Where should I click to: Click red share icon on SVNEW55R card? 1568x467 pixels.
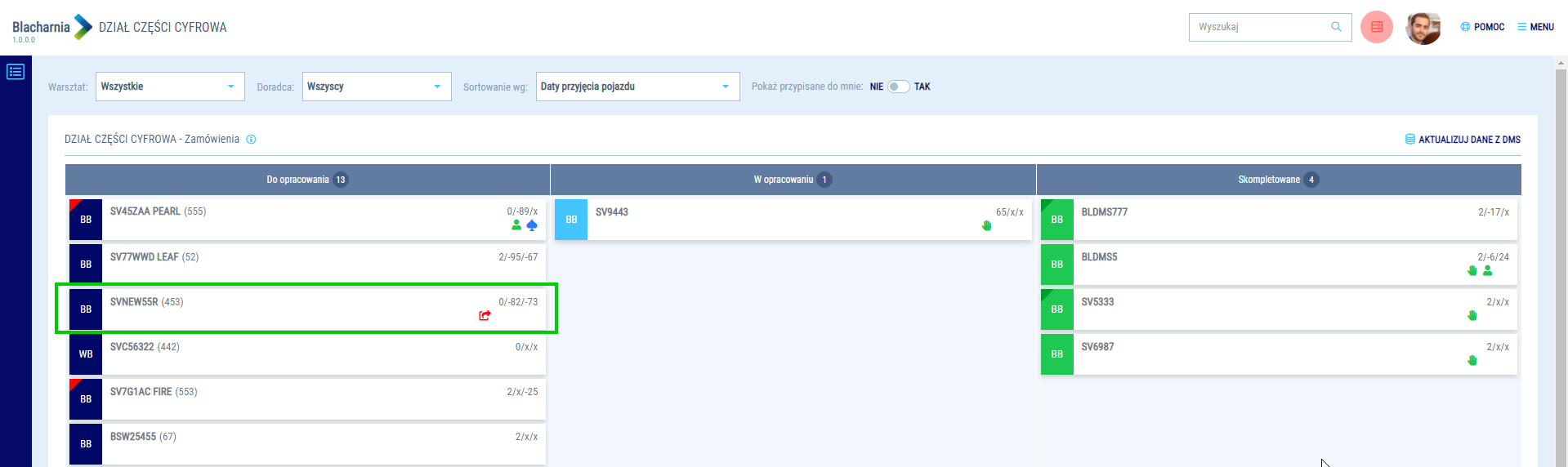tap(485, 315)
